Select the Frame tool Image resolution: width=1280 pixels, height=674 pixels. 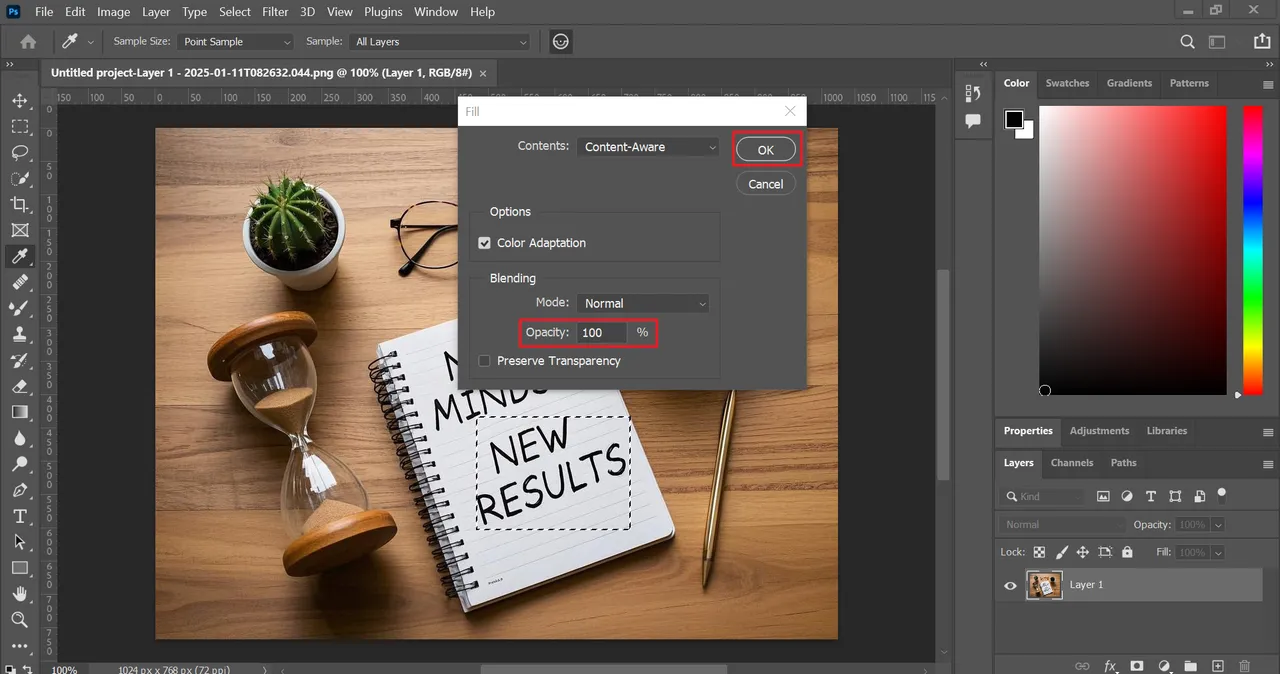point(19,231)
